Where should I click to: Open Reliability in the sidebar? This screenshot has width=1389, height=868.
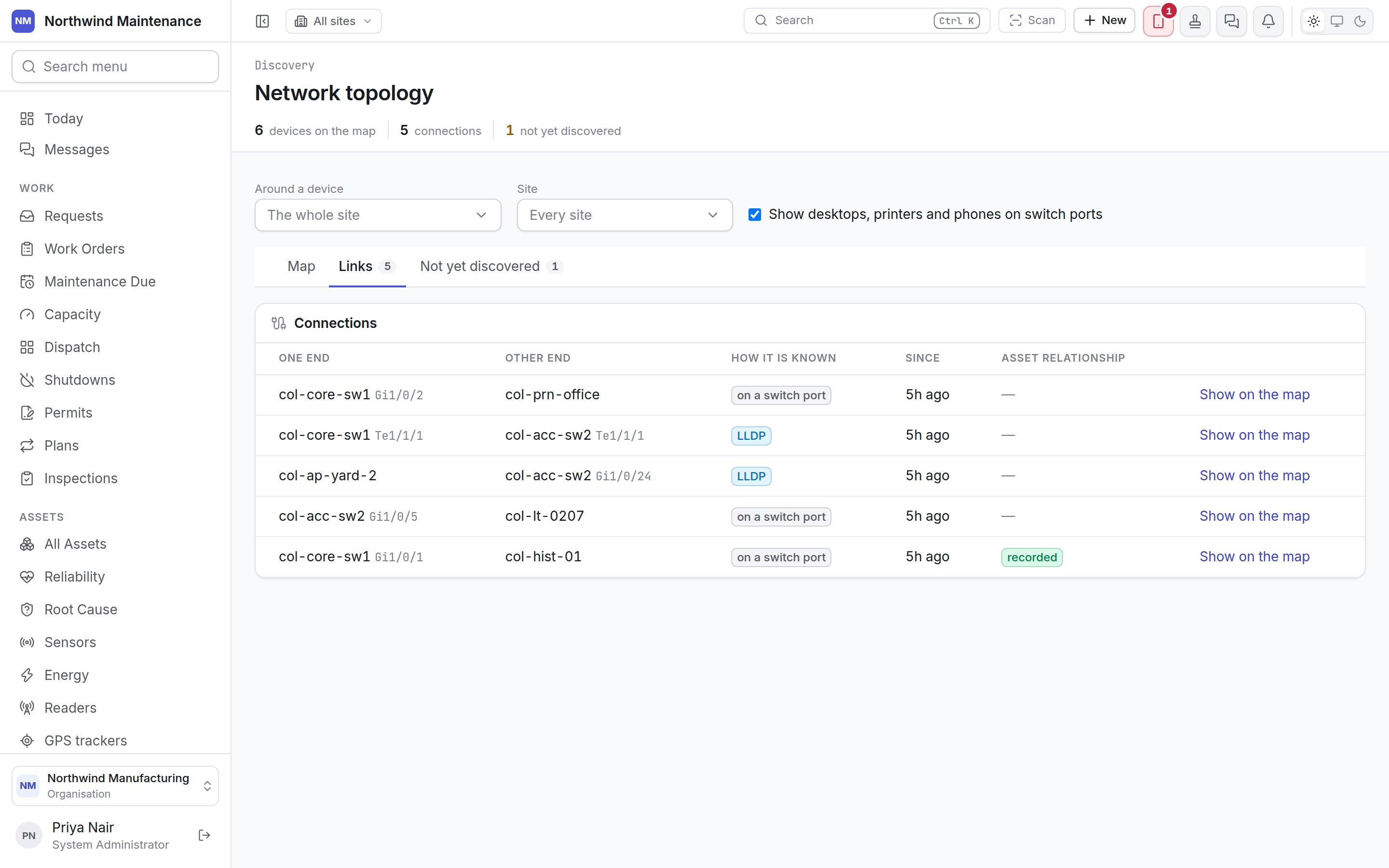(x=115, y=577)
